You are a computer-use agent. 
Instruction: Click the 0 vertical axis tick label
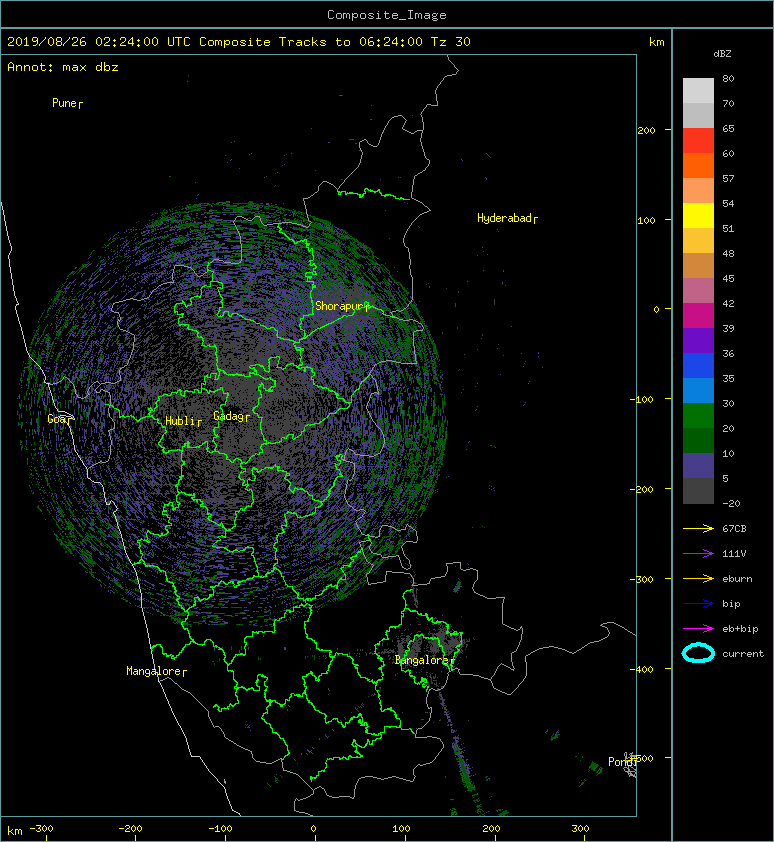tap(656, 309)
